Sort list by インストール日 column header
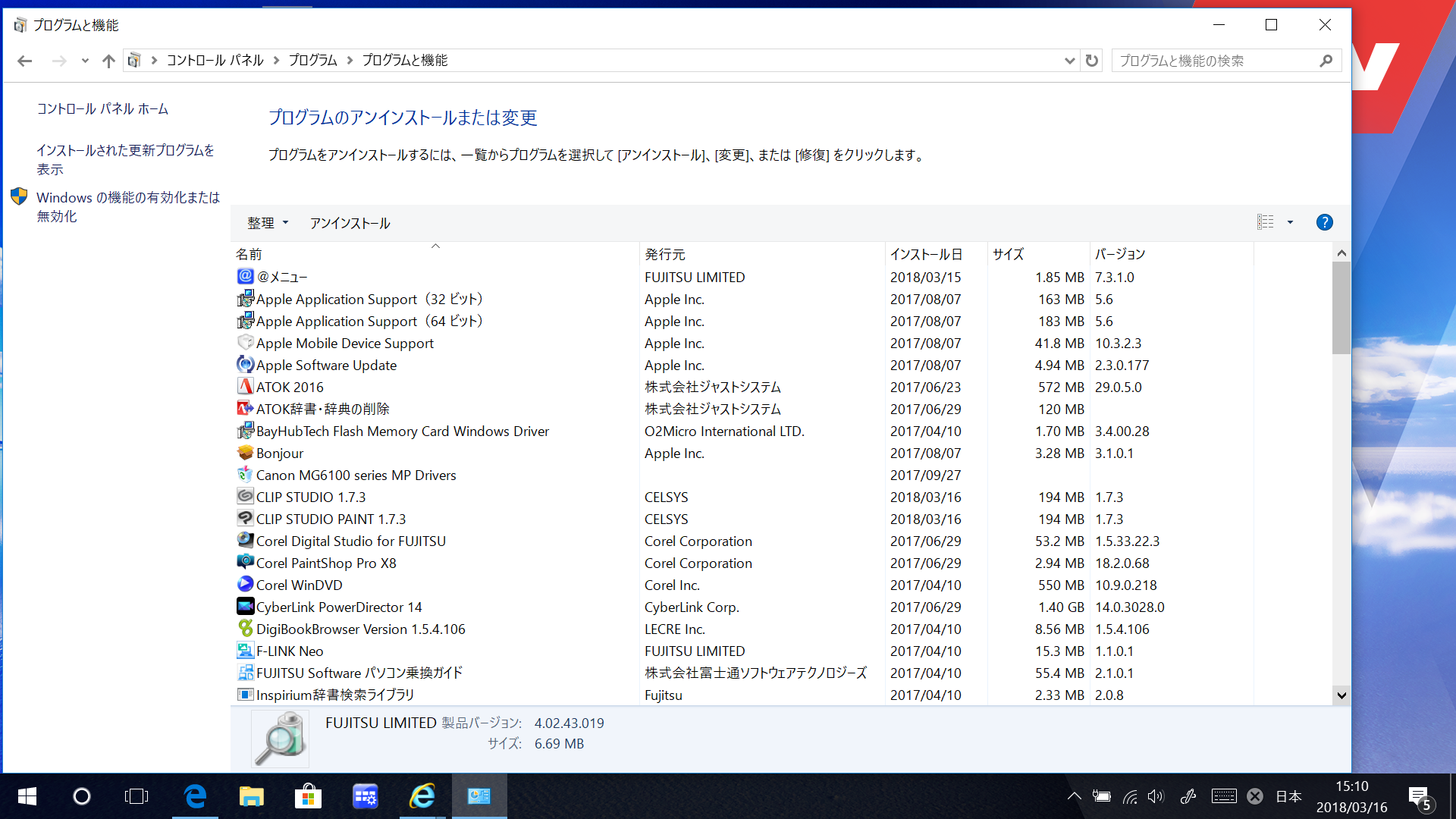The image size is (1456, 819). pos(926,254)
